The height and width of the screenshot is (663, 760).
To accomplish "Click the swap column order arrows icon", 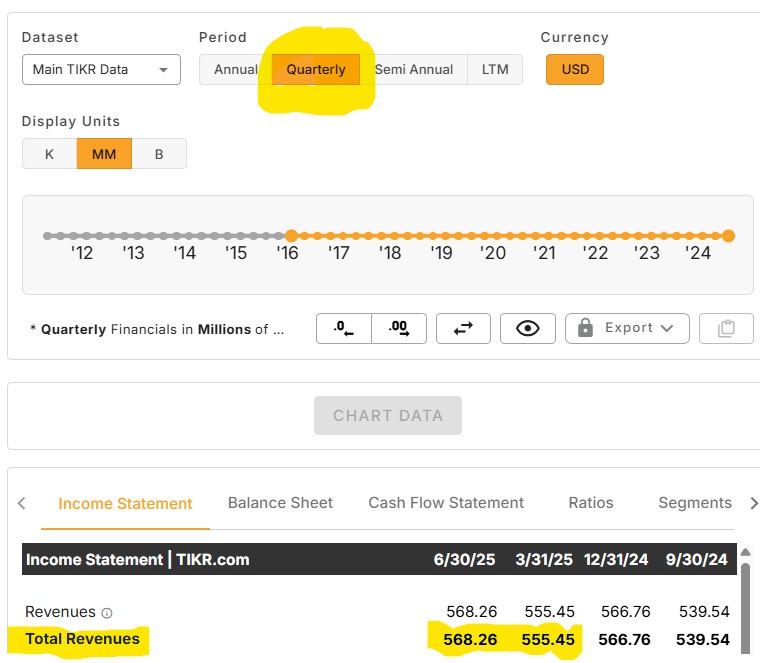I will (x=463, y=328).
